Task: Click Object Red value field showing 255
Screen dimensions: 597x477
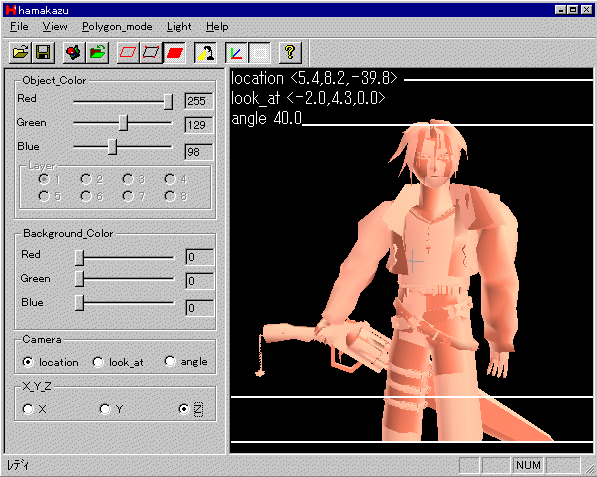Action: [199, 101]
